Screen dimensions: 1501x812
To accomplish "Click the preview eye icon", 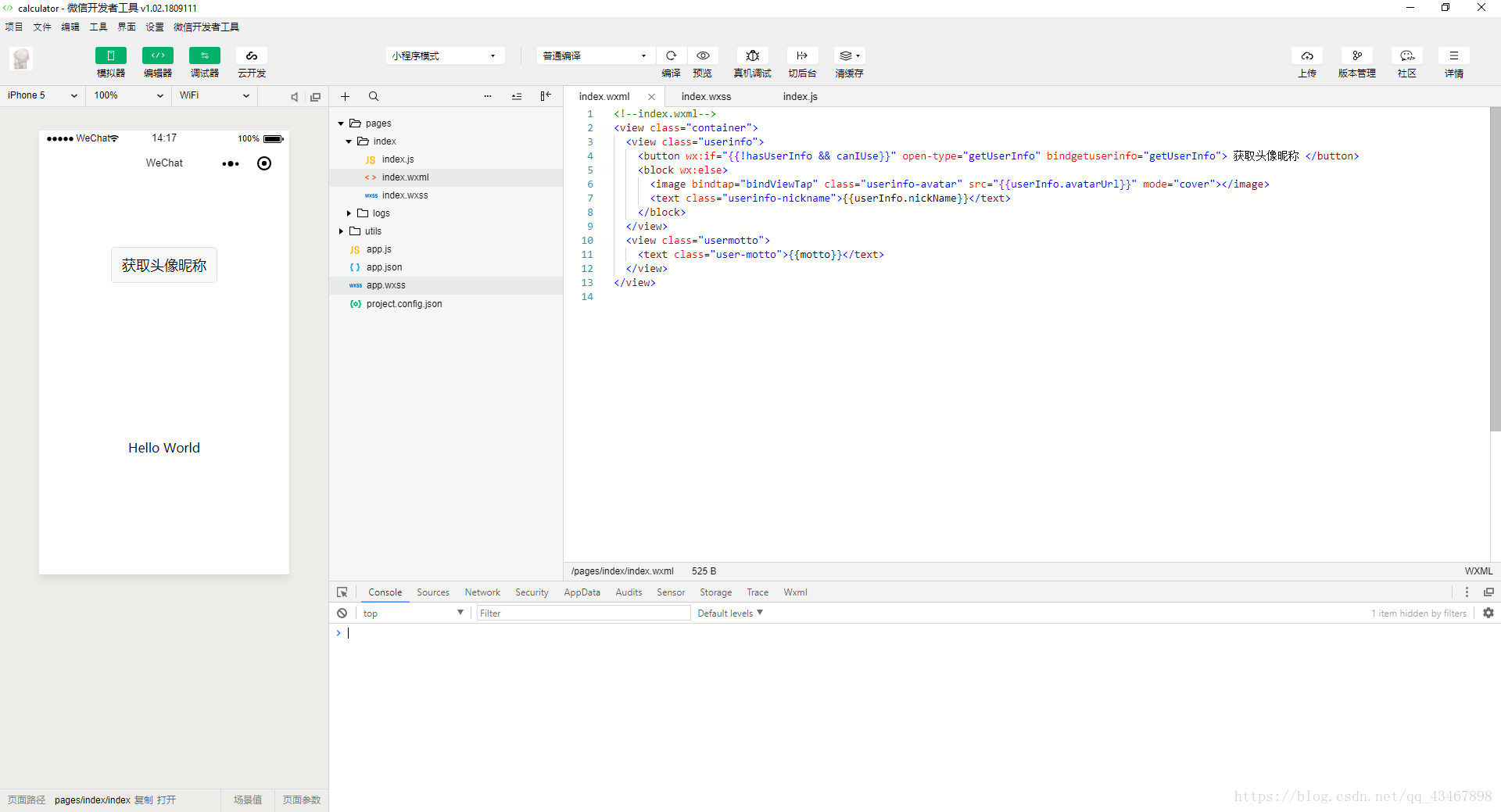I will [x=703, y=55].
